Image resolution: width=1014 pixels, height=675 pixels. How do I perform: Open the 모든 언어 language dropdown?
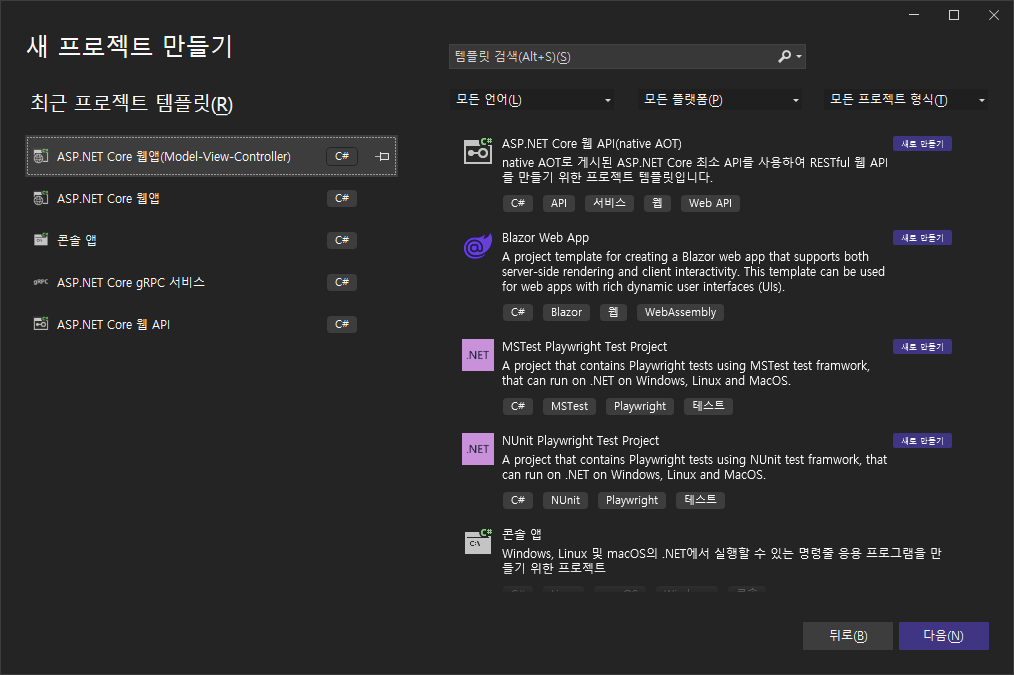pyautogui.click(x=532, y=100)
